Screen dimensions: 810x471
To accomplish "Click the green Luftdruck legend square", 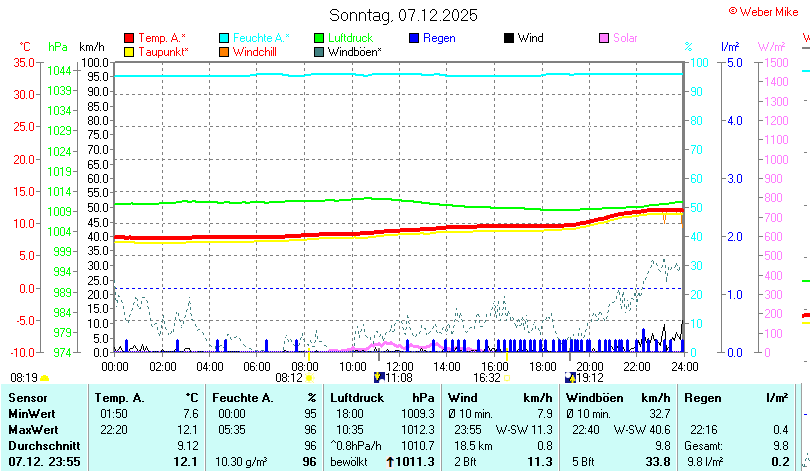I will tap(319, 38).
